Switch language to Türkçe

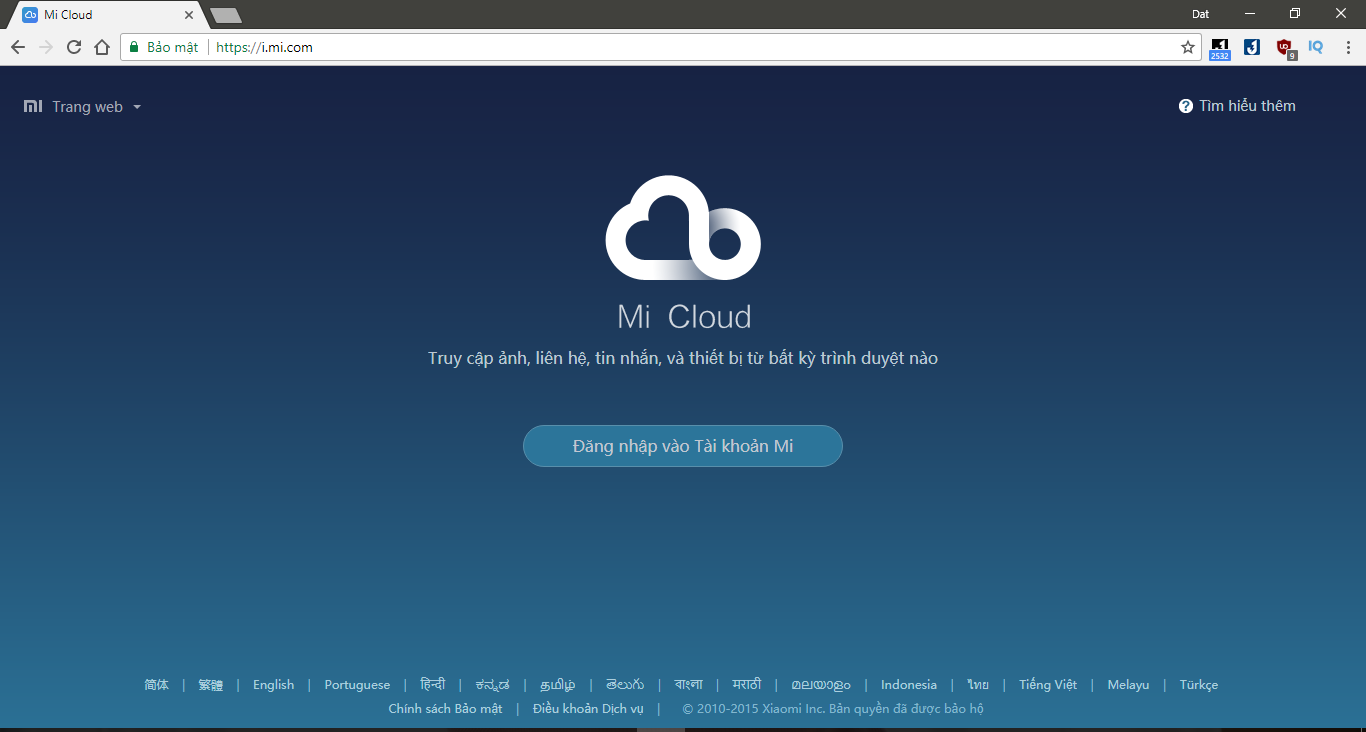coord(1199,685)
